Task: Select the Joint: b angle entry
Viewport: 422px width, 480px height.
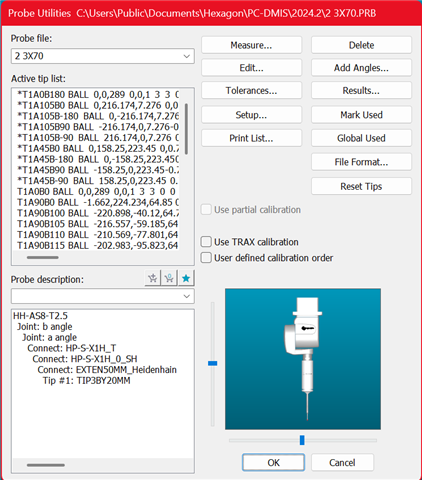Action: click(45, 327)
